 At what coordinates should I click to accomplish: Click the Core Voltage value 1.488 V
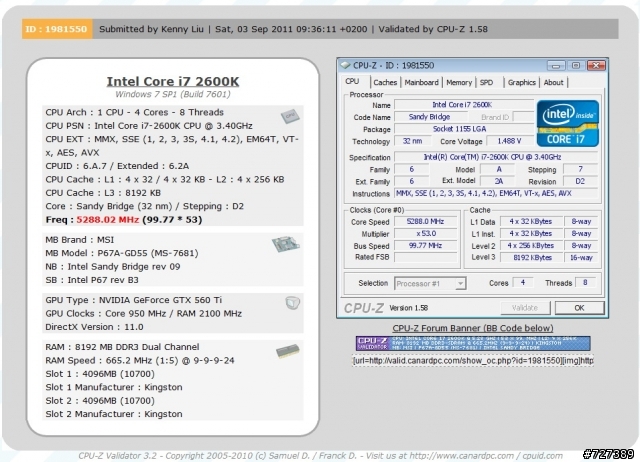(x=509, y=141)
